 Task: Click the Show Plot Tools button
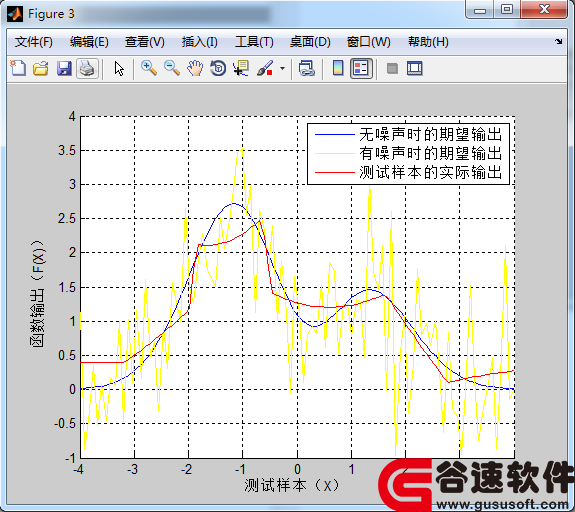(415, 69)
